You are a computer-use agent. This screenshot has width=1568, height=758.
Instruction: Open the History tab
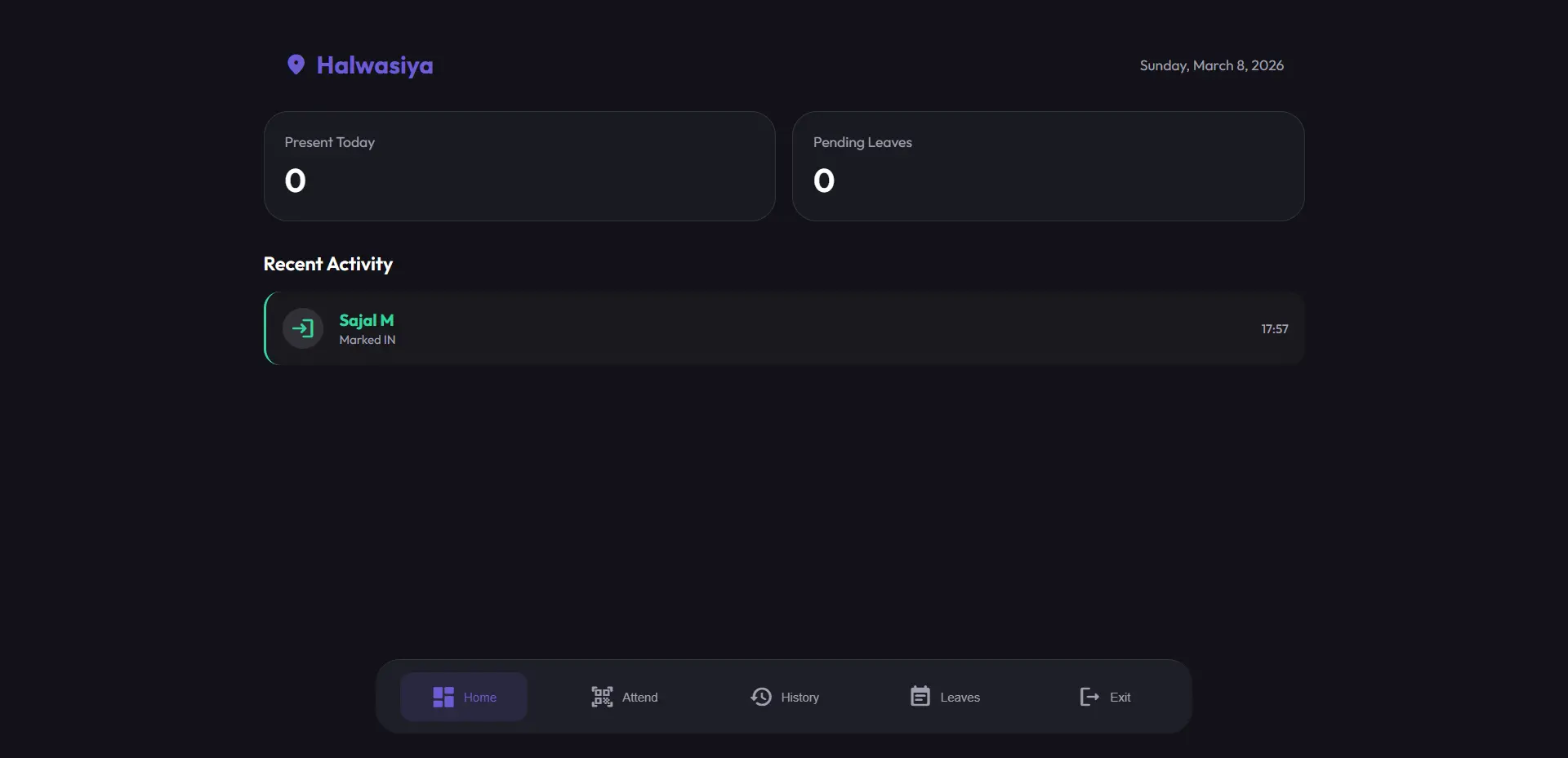coord(784,697)
